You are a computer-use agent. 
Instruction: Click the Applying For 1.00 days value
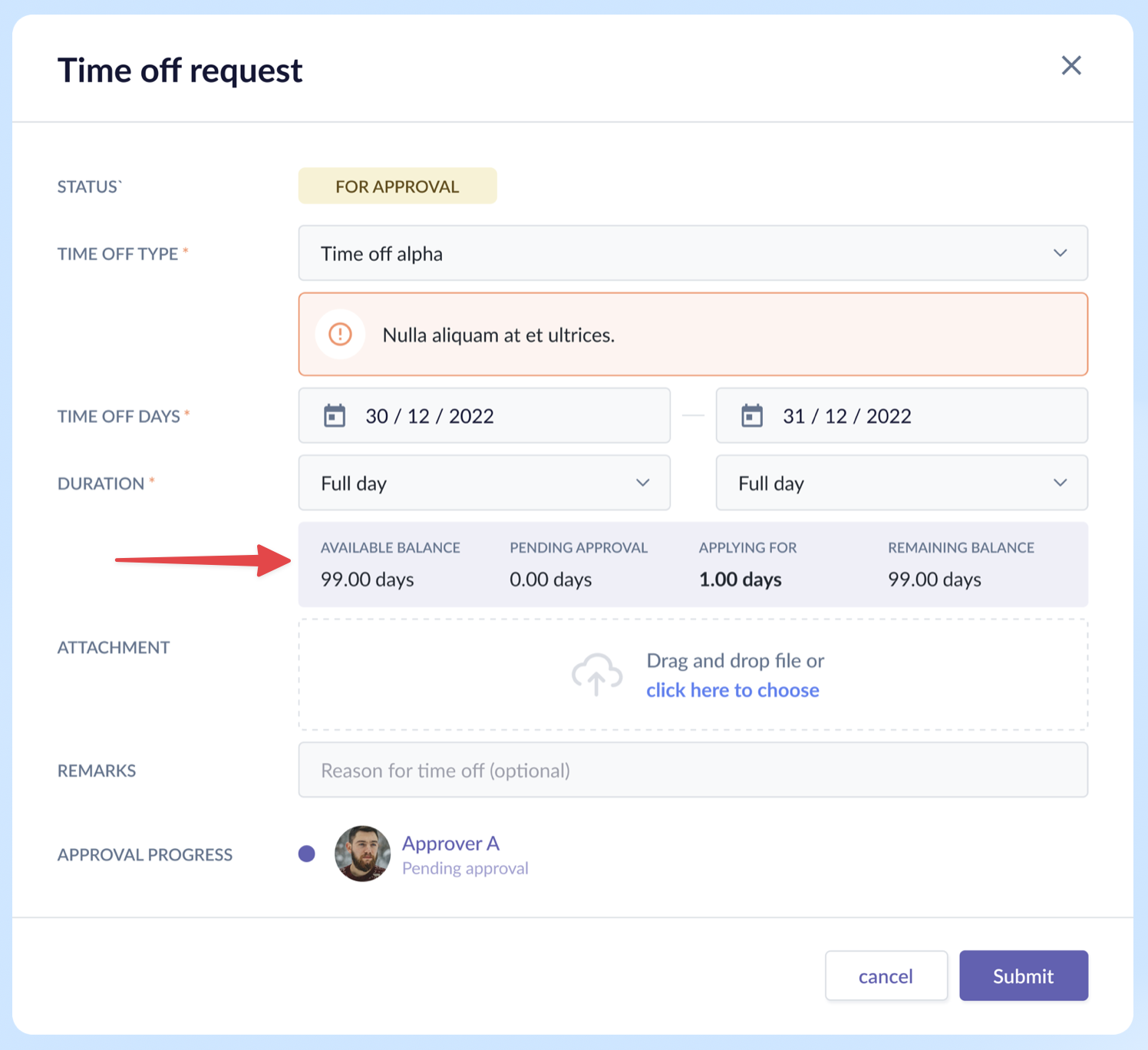740,579
